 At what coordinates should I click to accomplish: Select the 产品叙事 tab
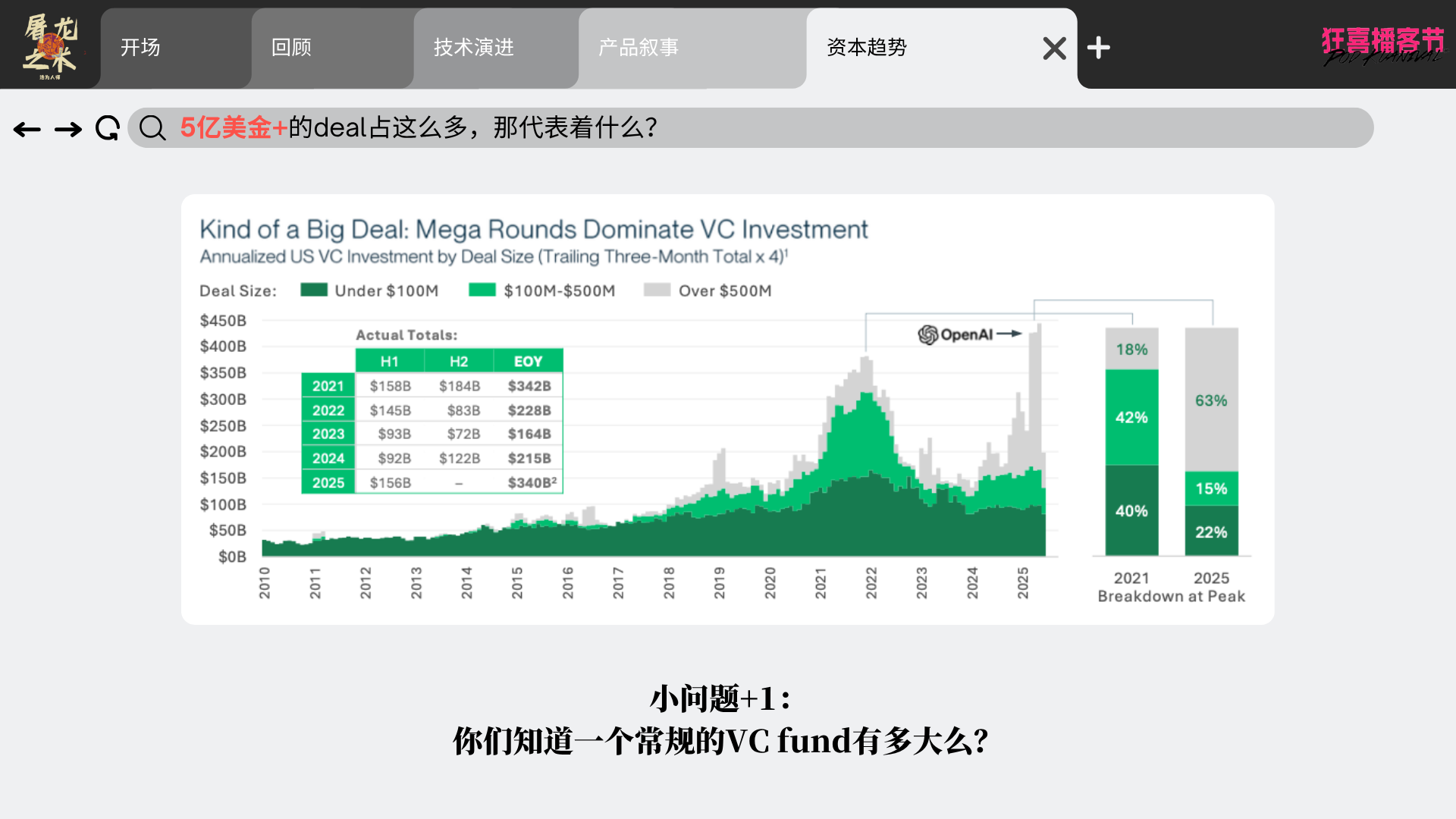pos(639,48)
